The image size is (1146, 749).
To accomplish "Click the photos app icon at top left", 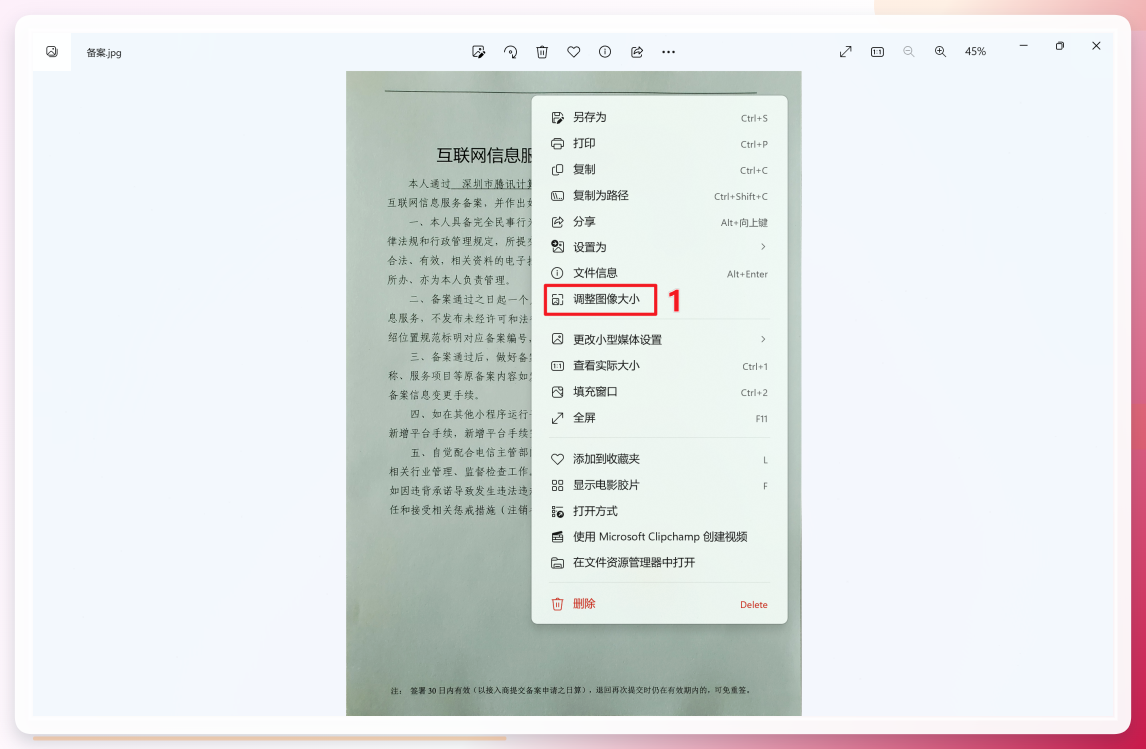I will click(52, 52).
